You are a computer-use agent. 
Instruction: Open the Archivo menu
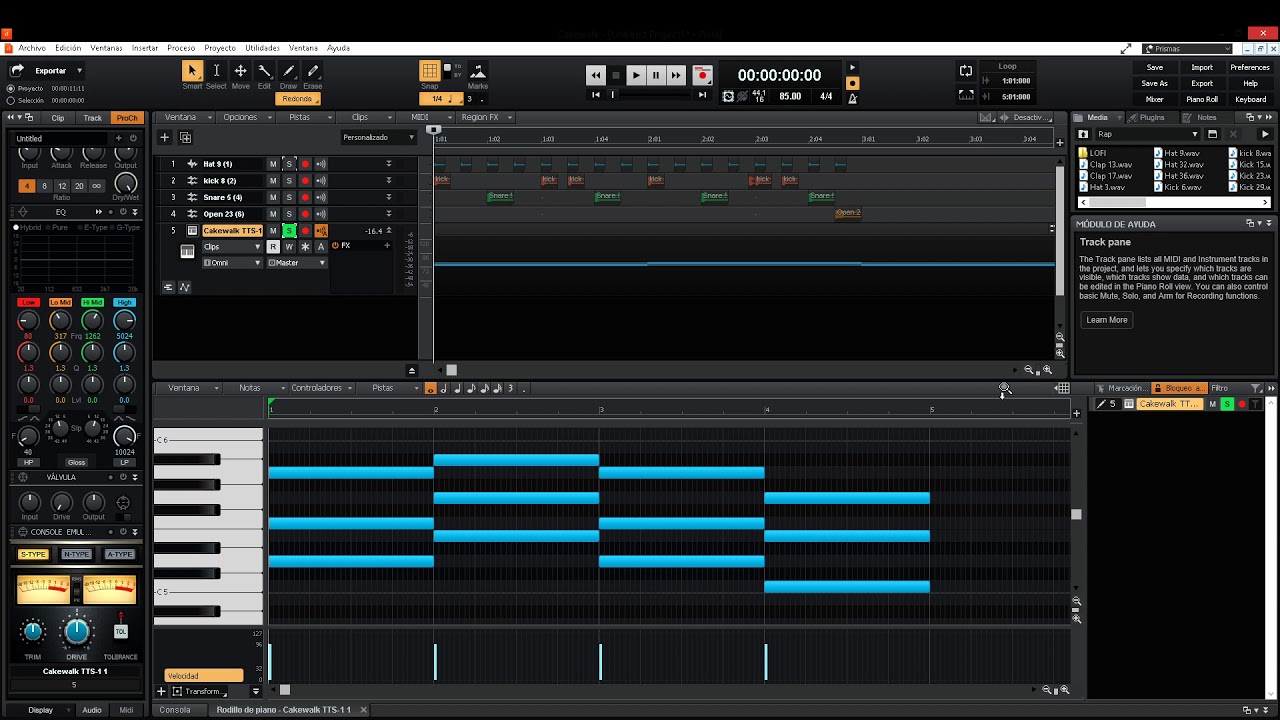pyautogui.click(x=32, y=48)
